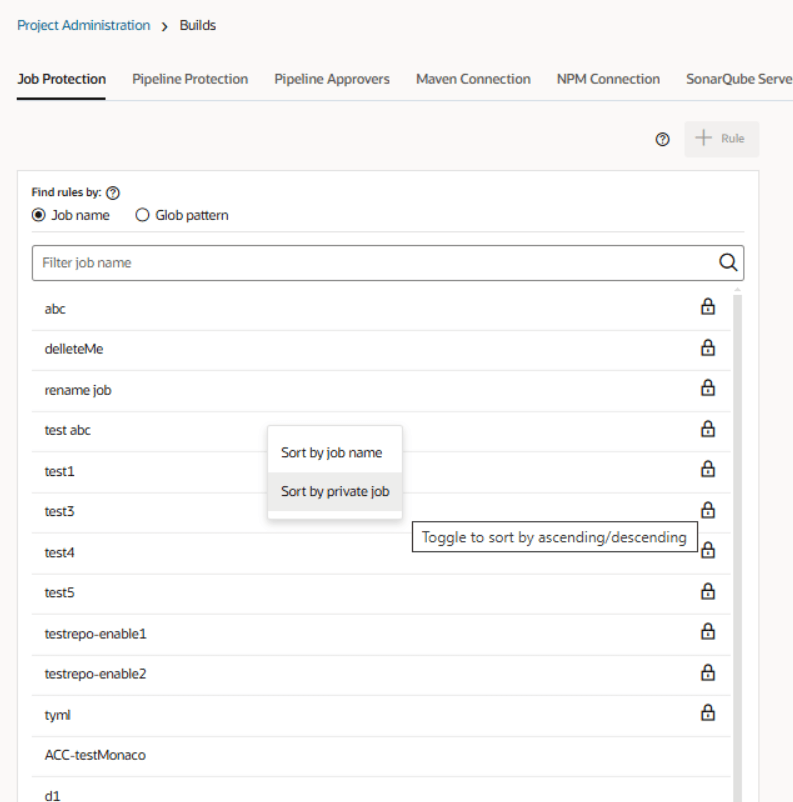Choose Sort by job name from the menu
This screenshot has width=793, height=802.
pyautogui.click(x=331, y=452)
